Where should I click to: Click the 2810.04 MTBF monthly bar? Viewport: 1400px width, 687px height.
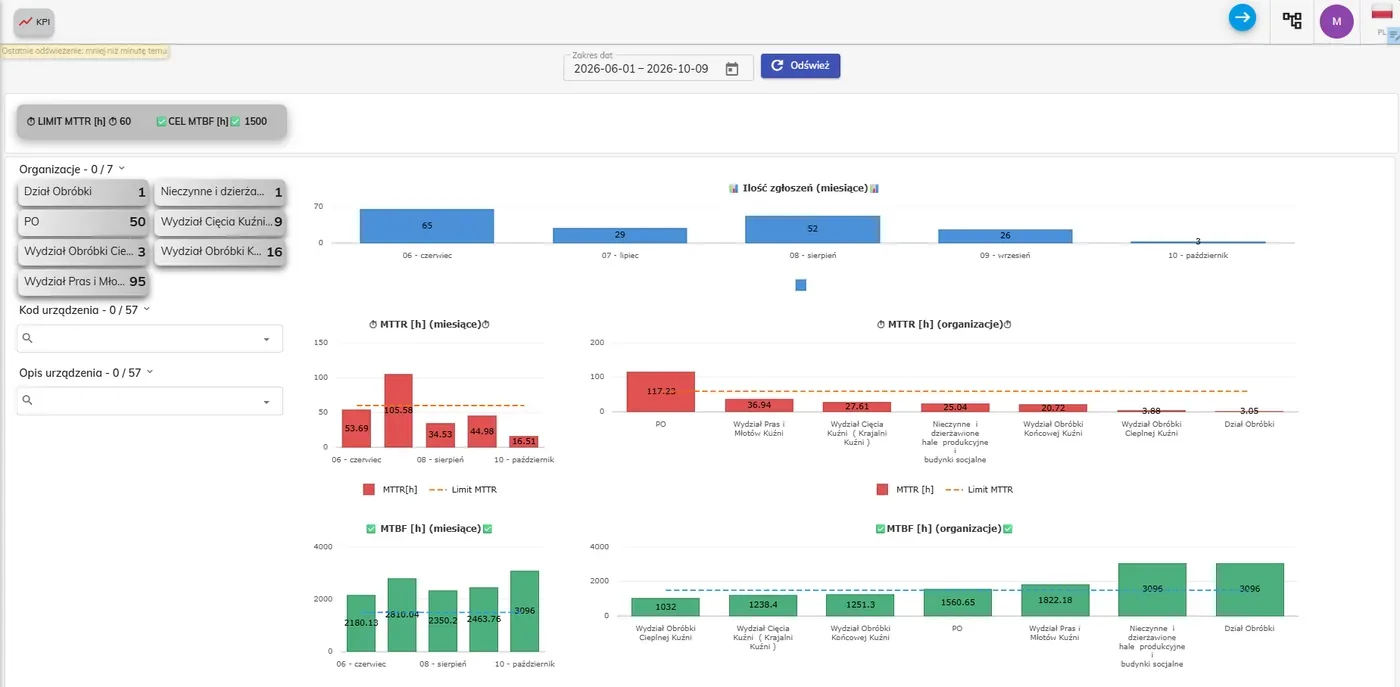point(402,615)
